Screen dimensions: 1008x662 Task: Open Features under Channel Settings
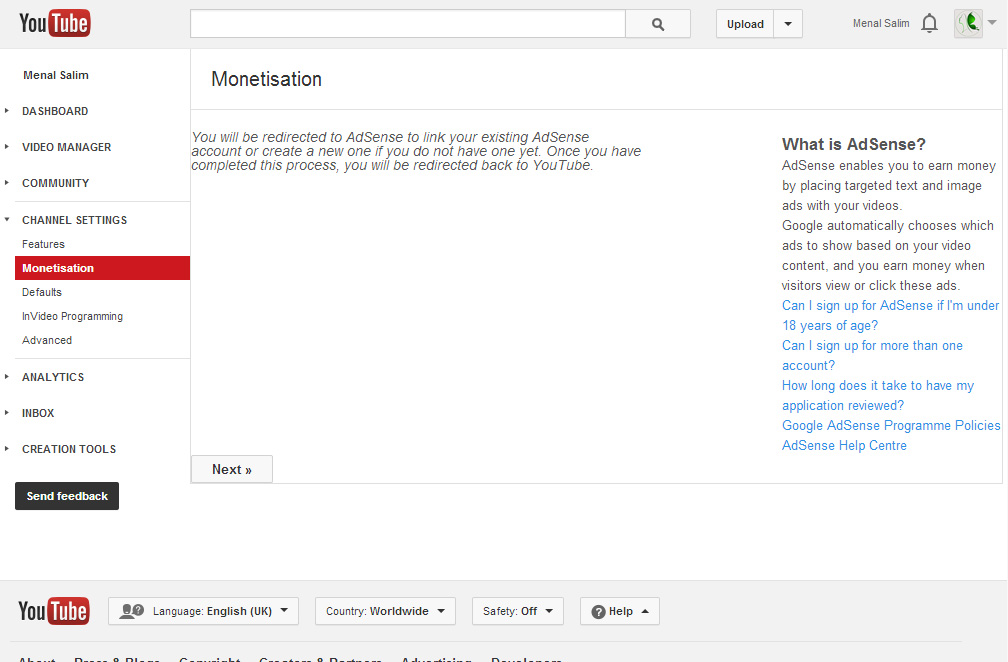(43, 244)
